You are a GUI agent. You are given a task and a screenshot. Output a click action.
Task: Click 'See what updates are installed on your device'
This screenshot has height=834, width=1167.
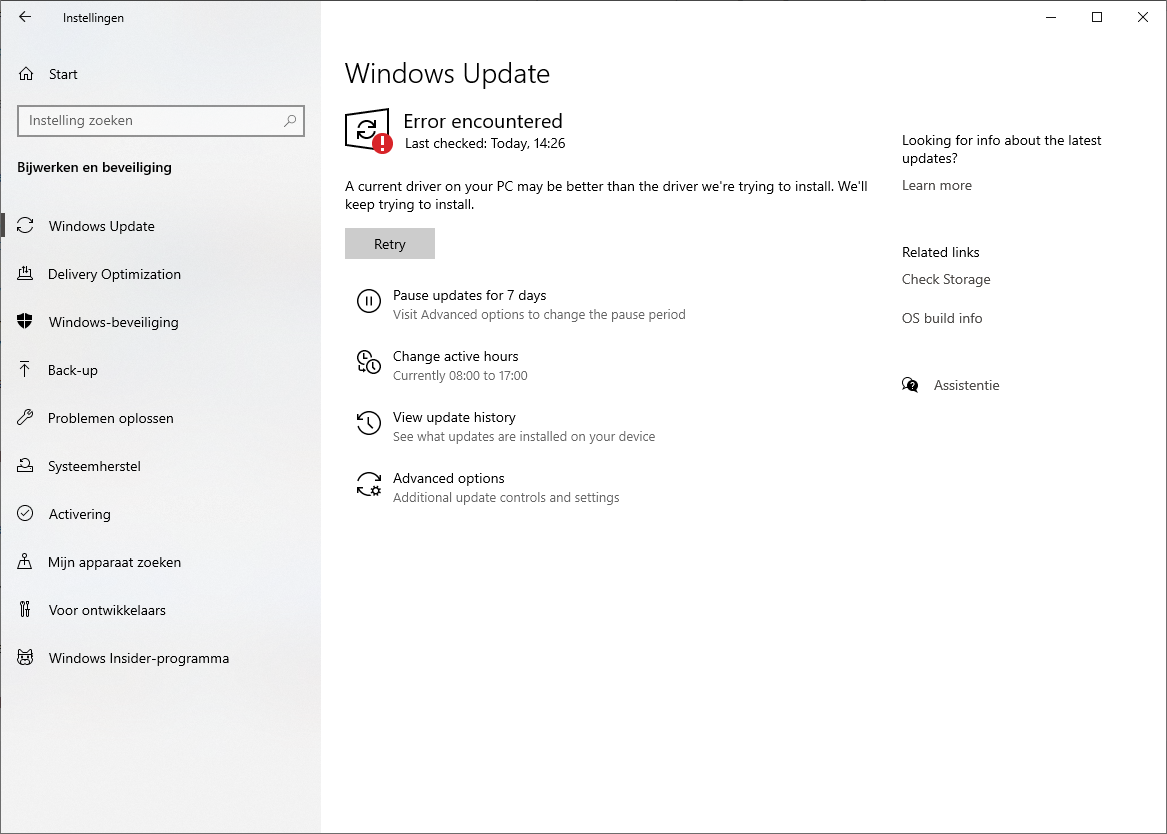[x=524, y=437]
